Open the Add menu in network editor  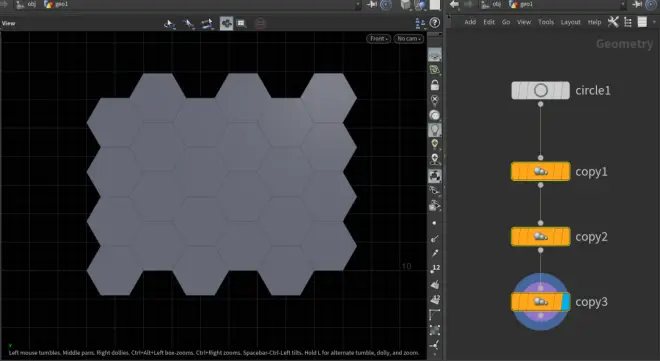[470, 22]
